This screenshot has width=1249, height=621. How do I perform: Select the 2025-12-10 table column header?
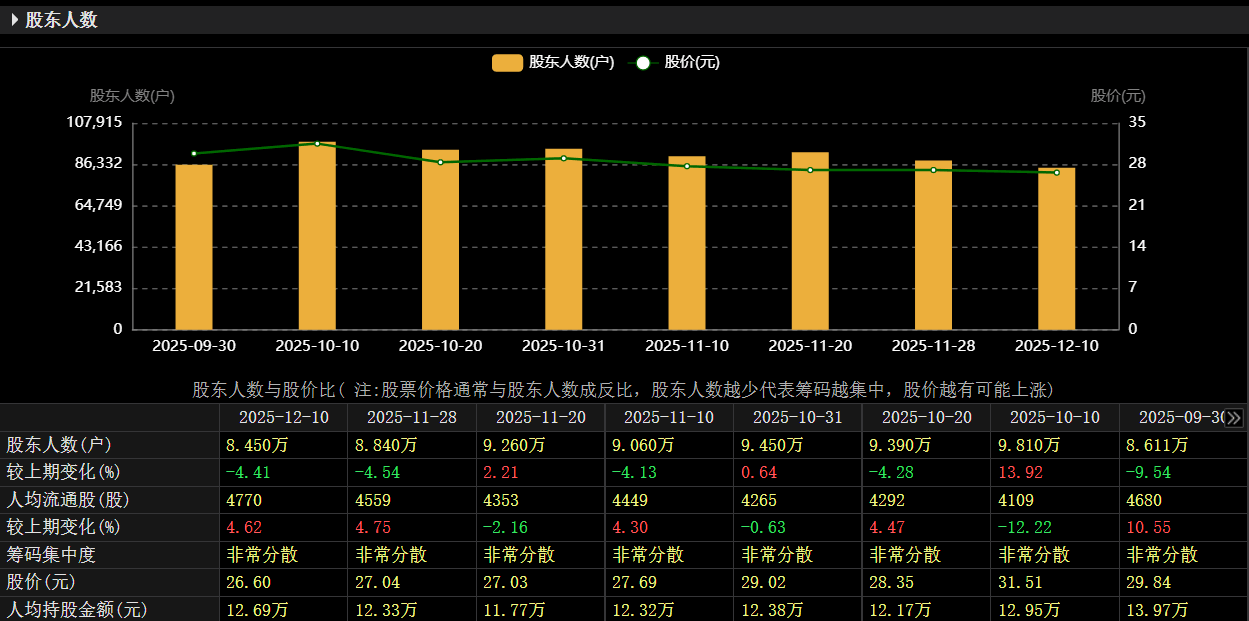tap(283, 417)
